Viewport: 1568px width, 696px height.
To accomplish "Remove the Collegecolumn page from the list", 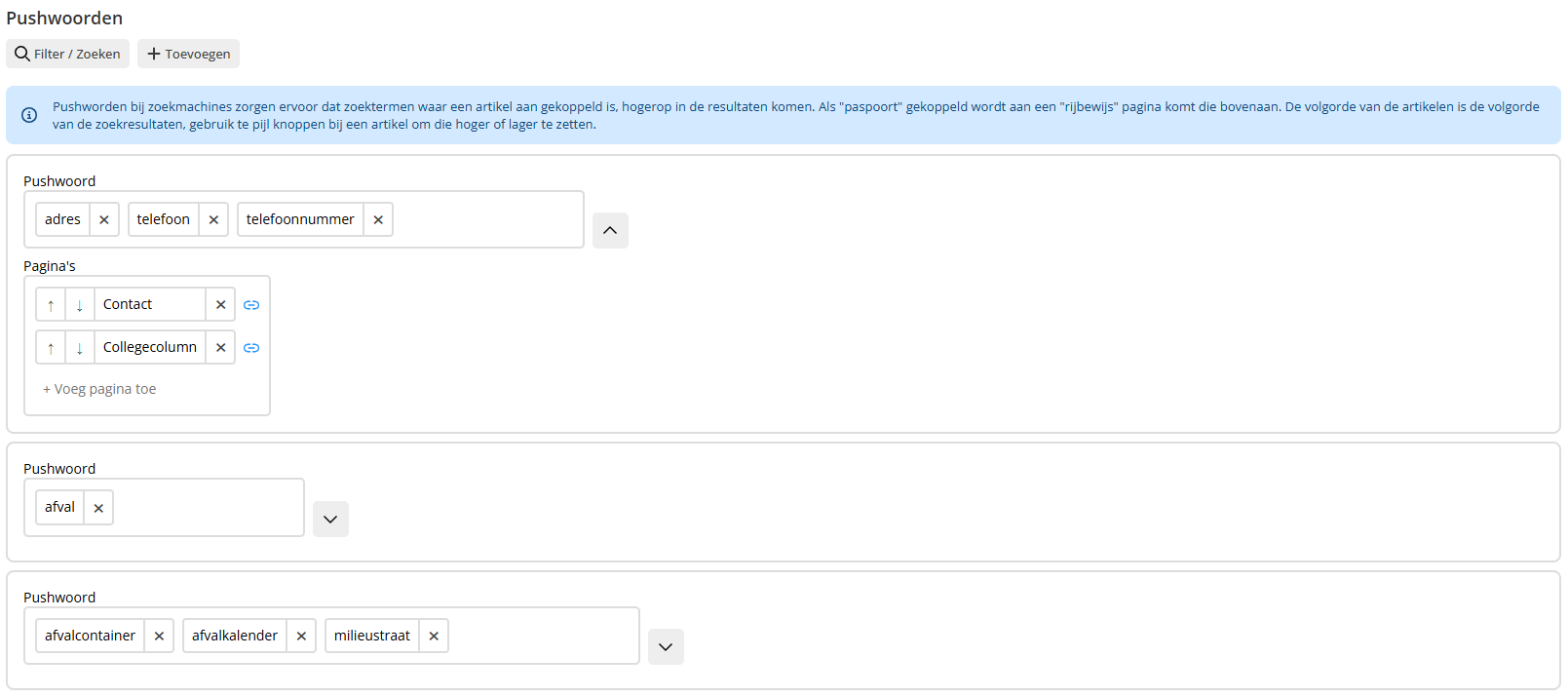I will coord(221,348).
